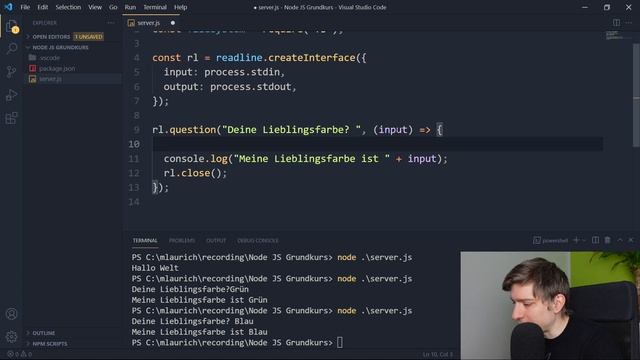Viewport: 640px width, 360px height.
Task: Switch to the Debug Console tab
Action: click(x=258, y=240)
